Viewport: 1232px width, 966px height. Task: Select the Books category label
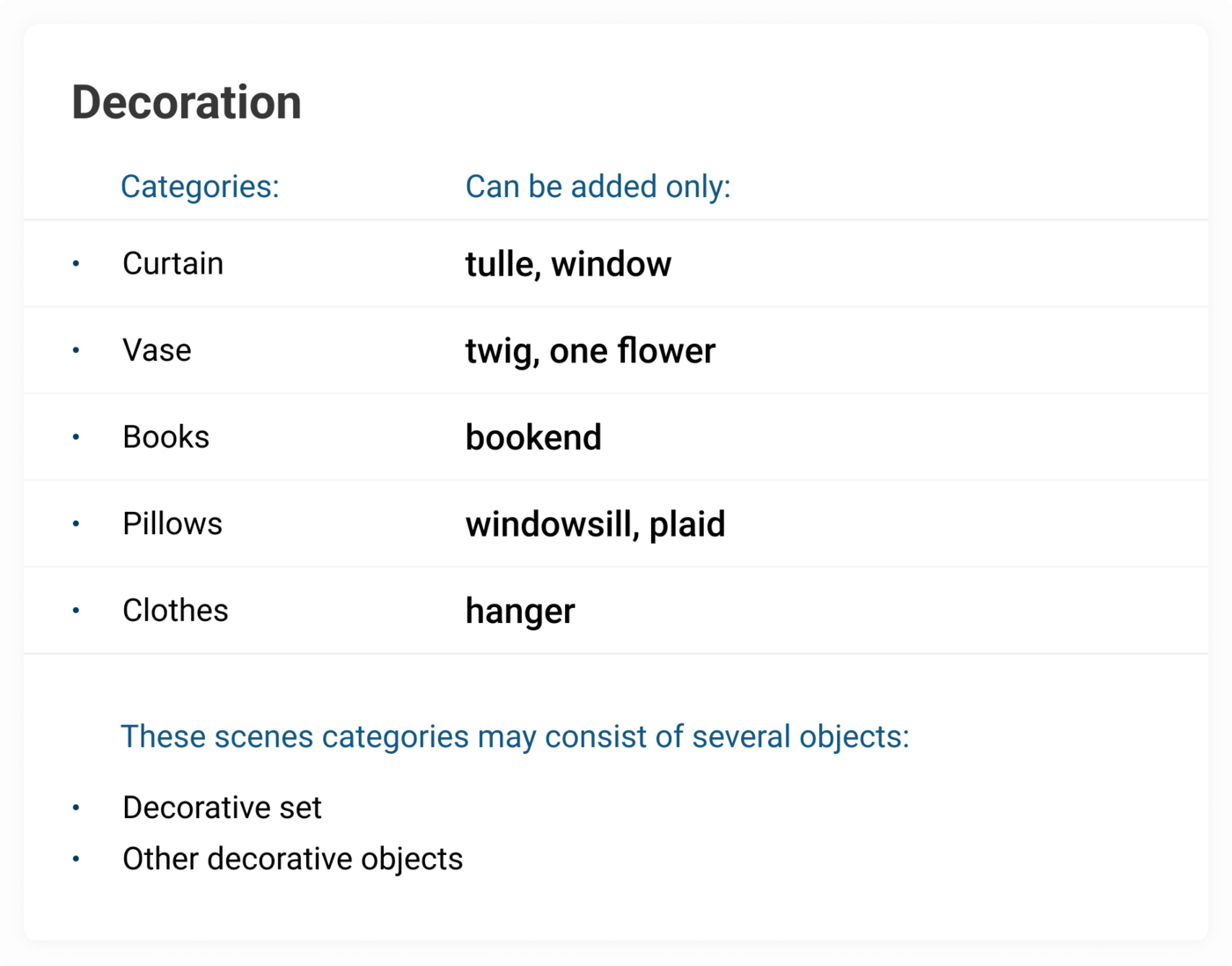pos(165,436)
